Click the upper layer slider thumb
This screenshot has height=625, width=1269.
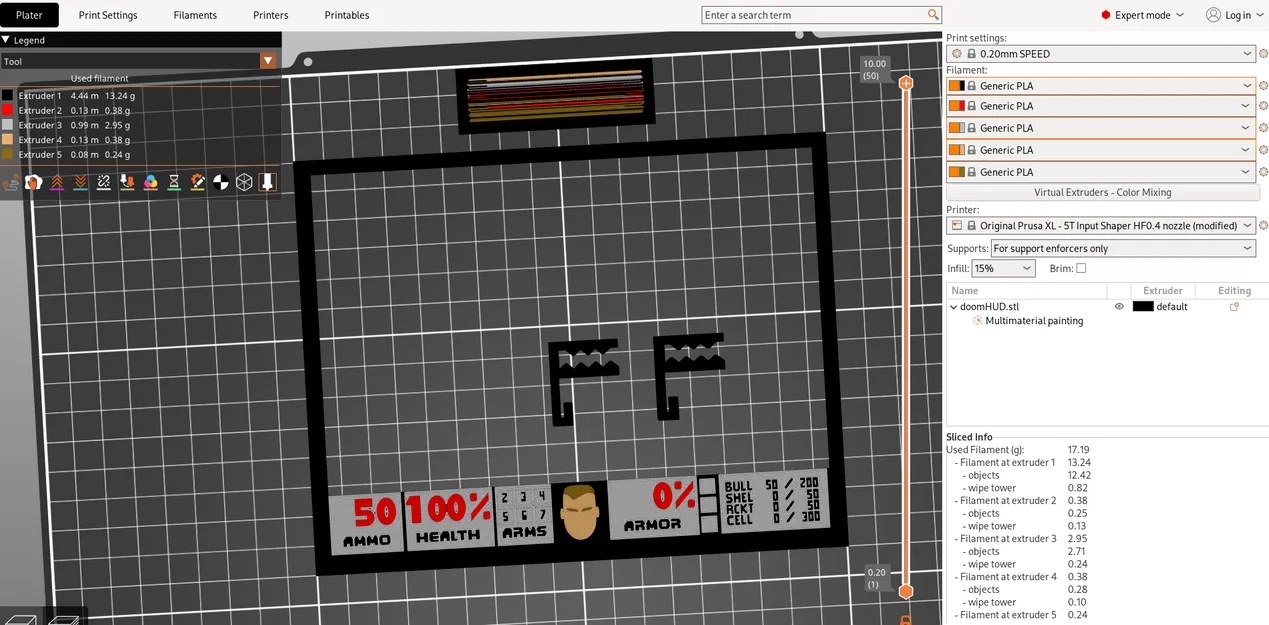906,83
